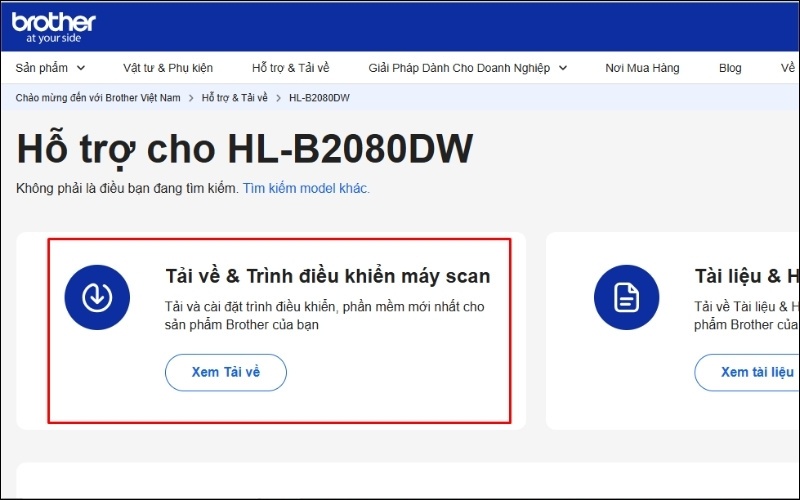Click the Hỗ trợ & Tải về breadcrumb
800x500 pixels.
(x=235, y=97)
